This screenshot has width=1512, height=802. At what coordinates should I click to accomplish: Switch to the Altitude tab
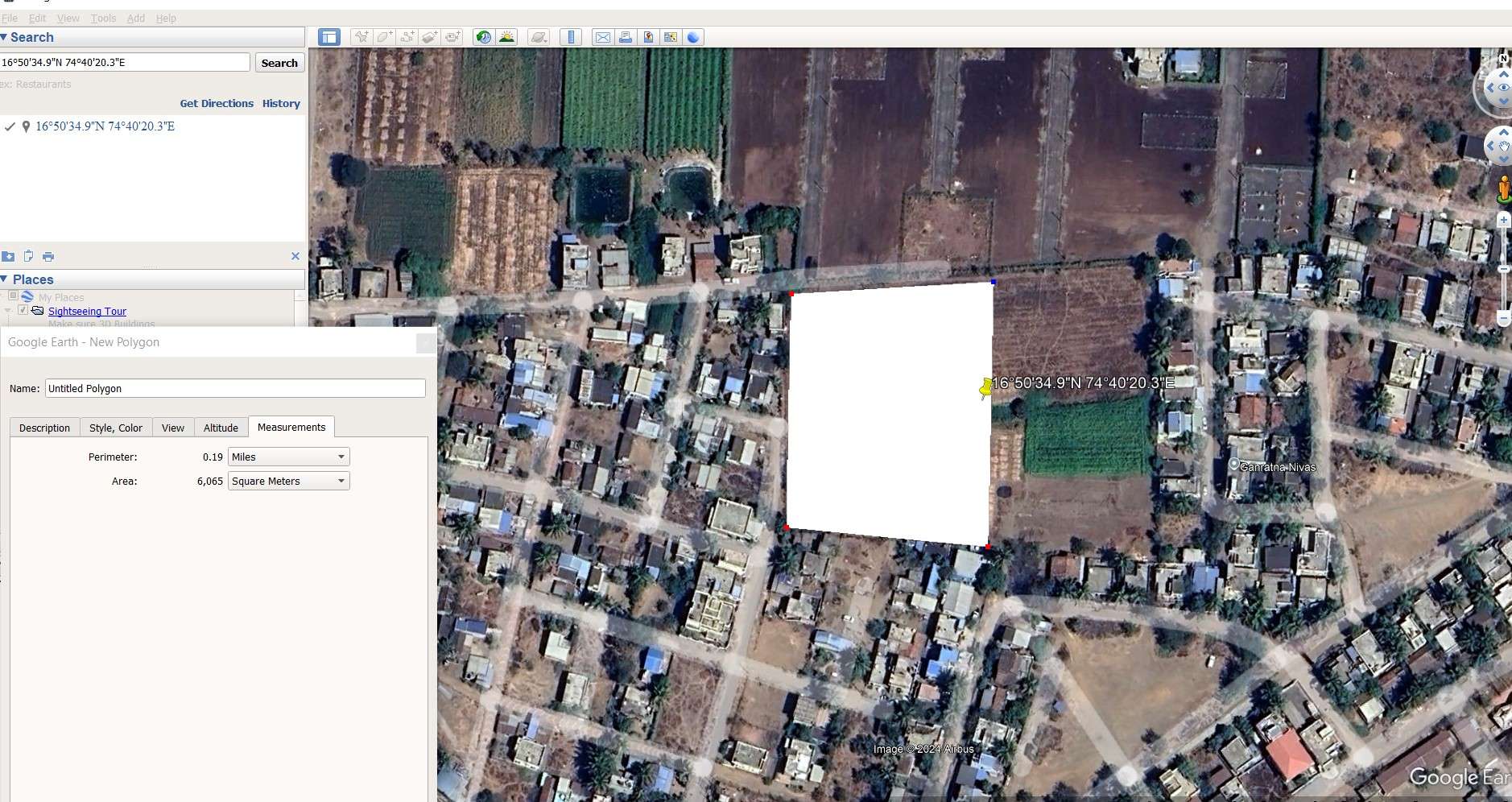click(x=221, y=428)
